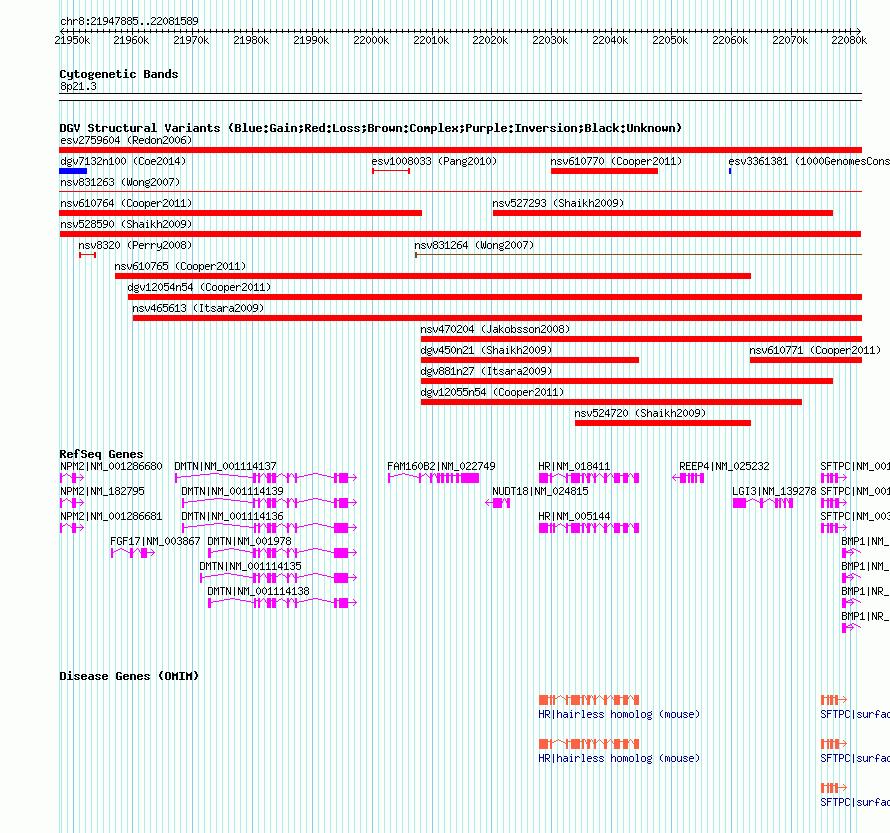The width and height of the screenshot is (890, 833).
Task: Select the 22050k ruler position
Action: point(670,40)
